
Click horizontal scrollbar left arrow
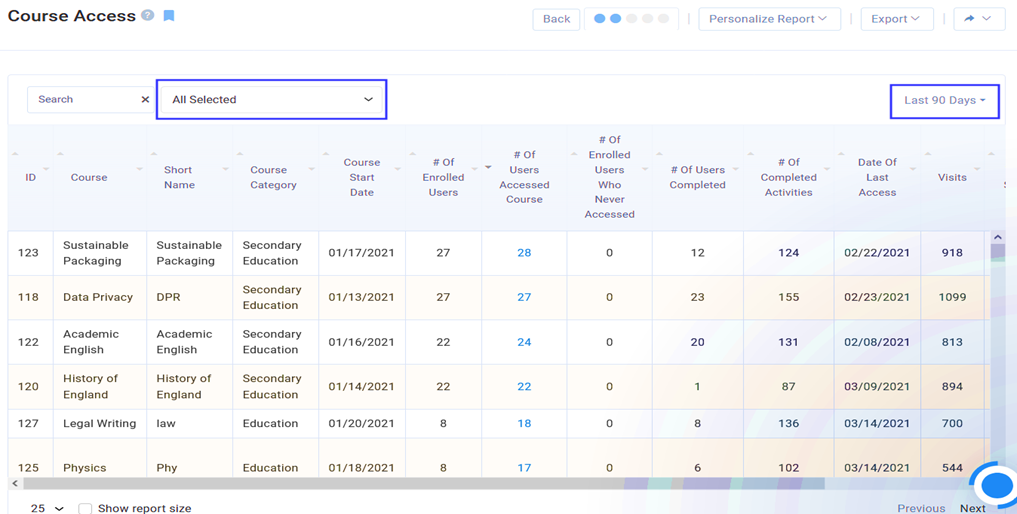point(16,483)
